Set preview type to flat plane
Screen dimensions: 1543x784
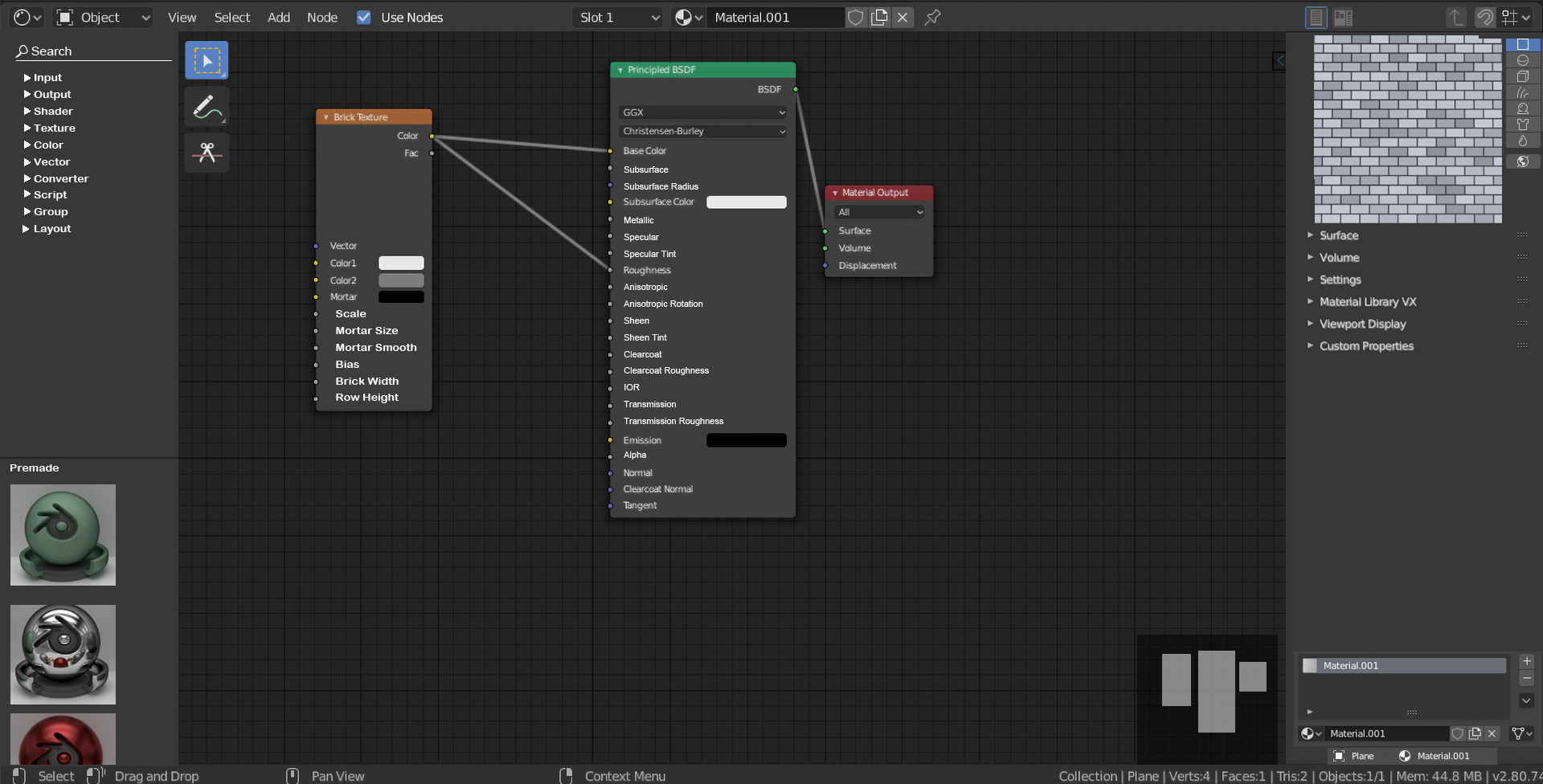click(1522, 44)
